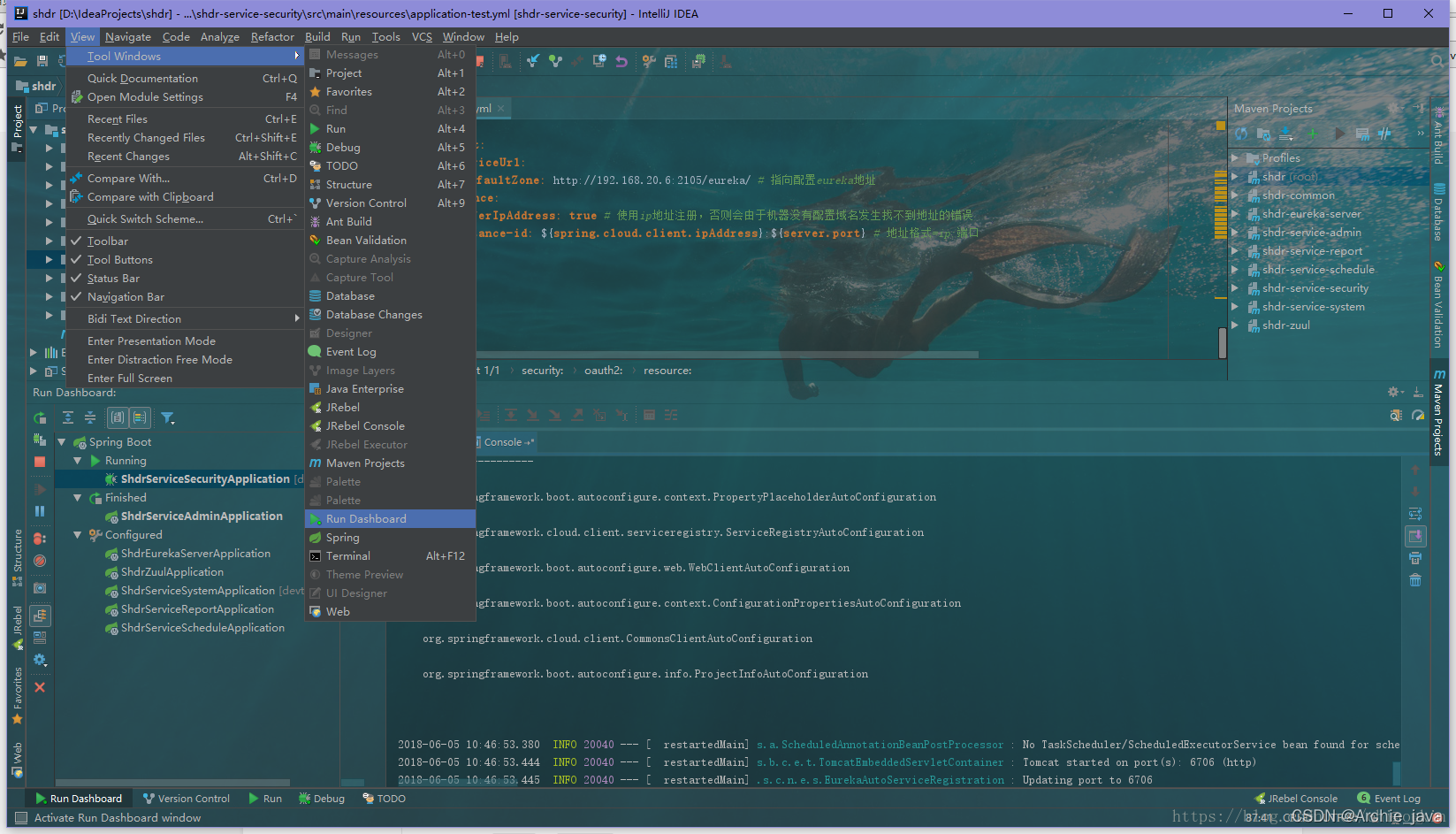Click the rerun icon in Run Dashboard
The height and width of the screenshot is (834, 1456).
pos(40,418)
